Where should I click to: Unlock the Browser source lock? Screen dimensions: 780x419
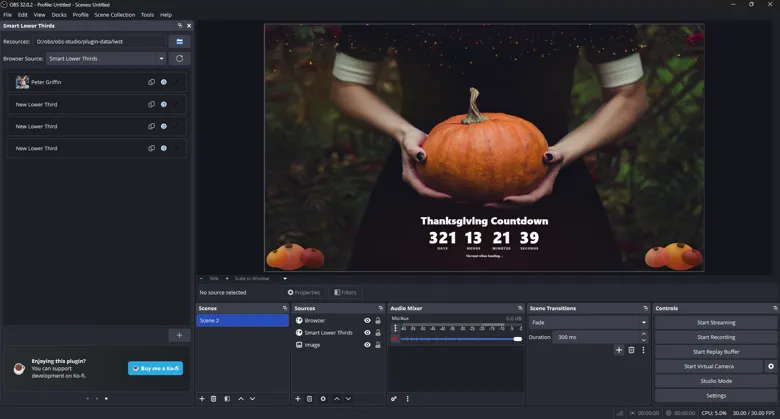[378, 320]
